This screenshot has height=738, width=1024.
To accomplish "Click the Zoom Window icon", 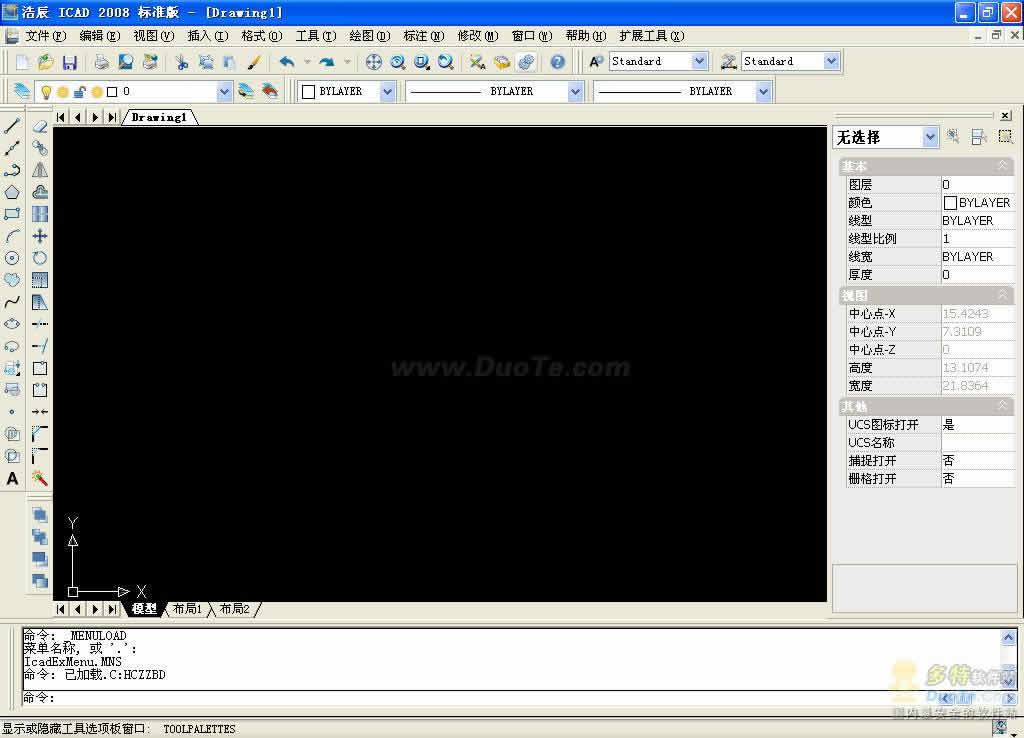I will (x=422, y=62).
